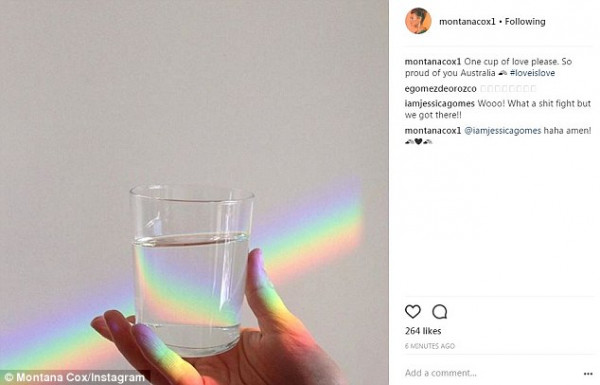Open the three-dot more options menu
The height and width of the screenshot is (385, 600).
[588, 374]
